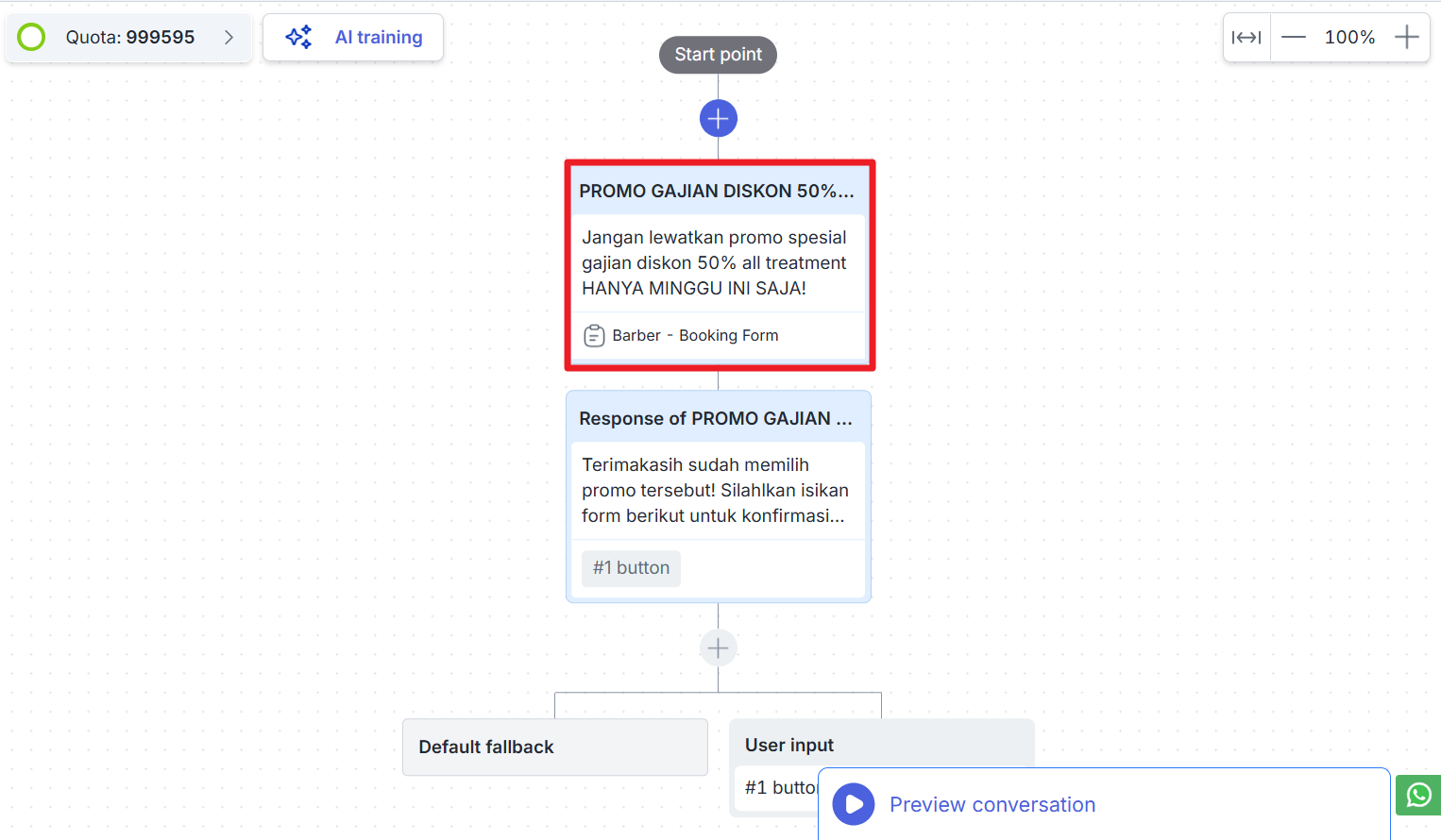Expand quota details with the chevron arrow
1441x840 pixels.
(x=229, y=38)
